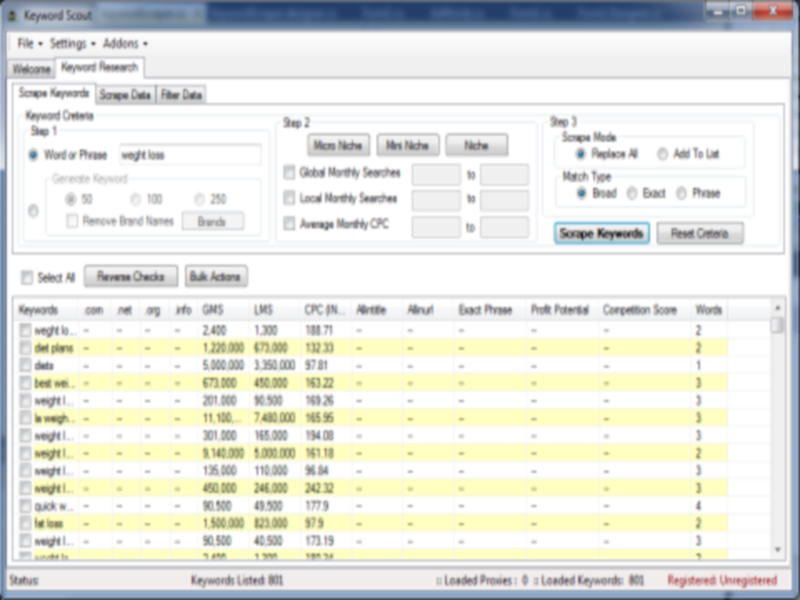800x600 pixels.
Task: Click GMS value 1,220,000
Action: click(x=223, y=348)
